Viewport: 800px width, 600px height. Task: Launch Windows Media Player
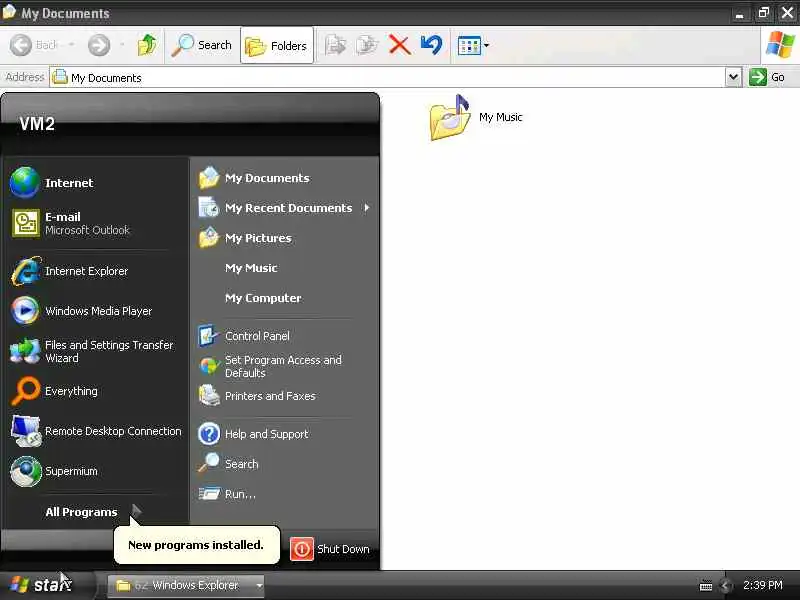click(97, 311)
